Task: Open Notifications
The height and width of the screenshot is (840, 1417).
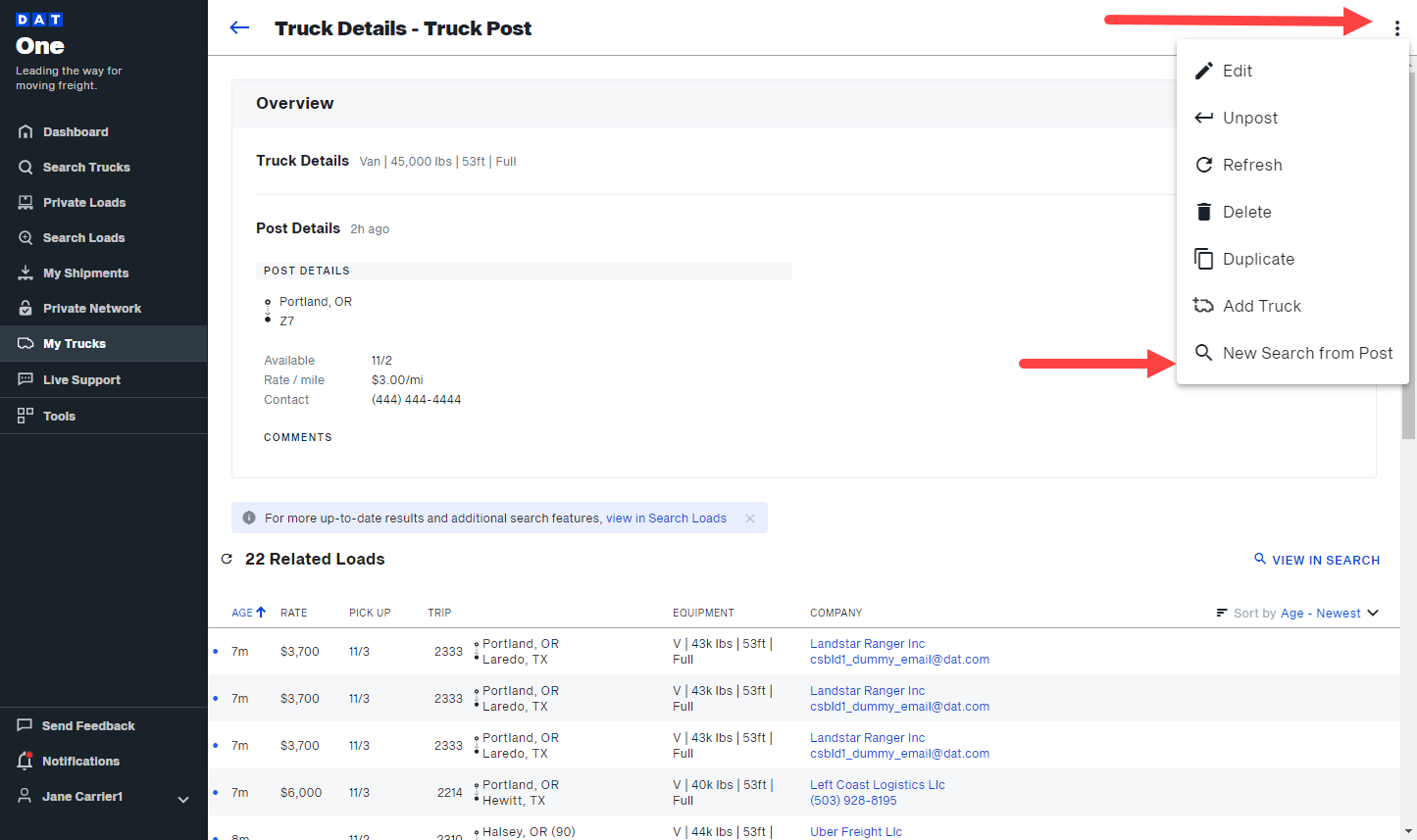Action: [x=82, y=761]
